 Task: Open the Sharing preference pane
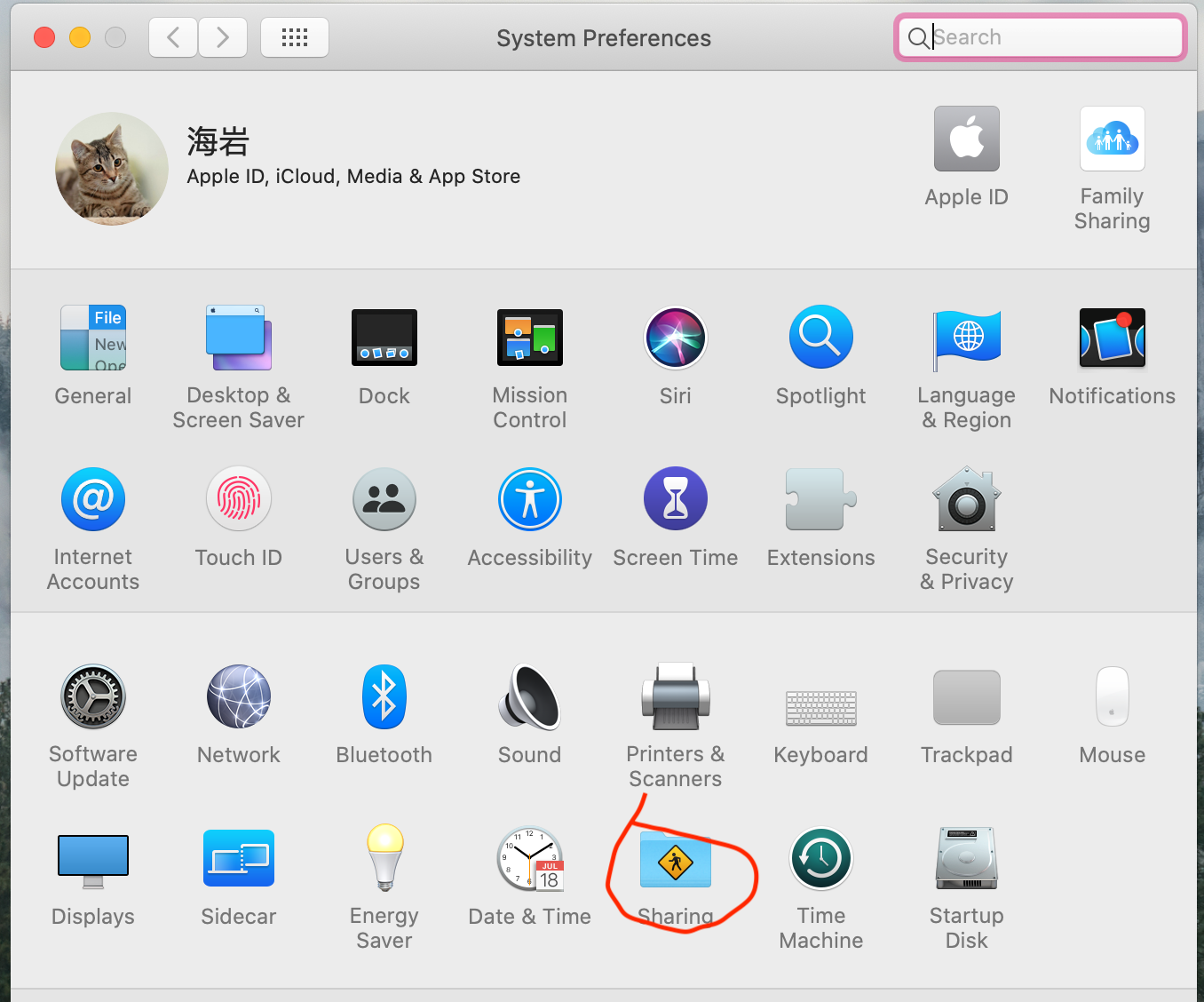coord(676,862)
